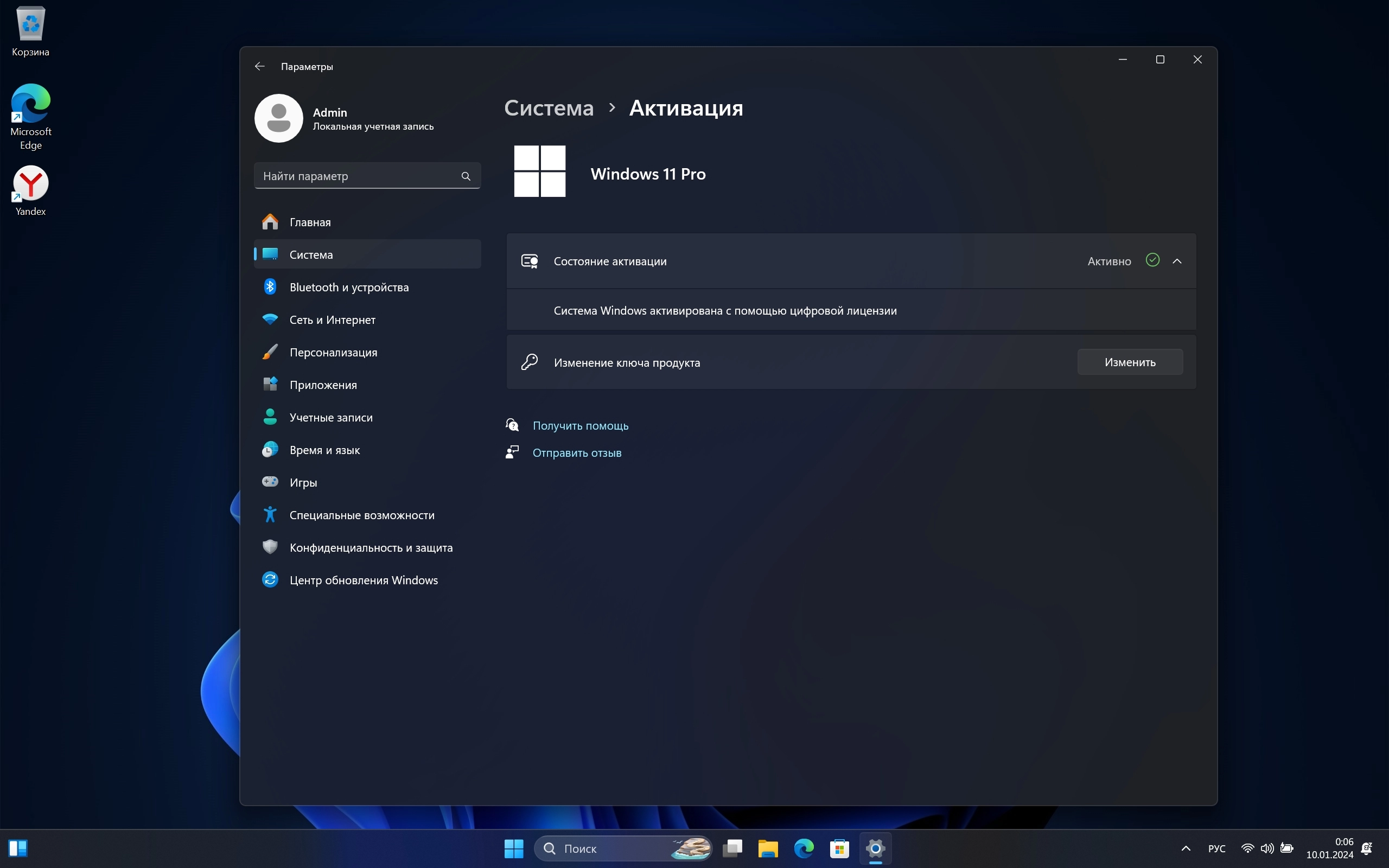Click the Получить помощь link
This screenshot has width=1389, height=868.
579,426
